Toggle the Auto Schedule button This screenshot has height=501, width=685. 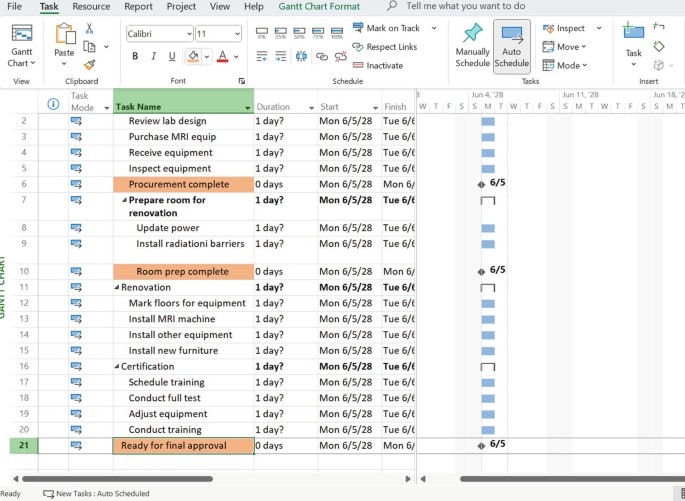(511, 46)
